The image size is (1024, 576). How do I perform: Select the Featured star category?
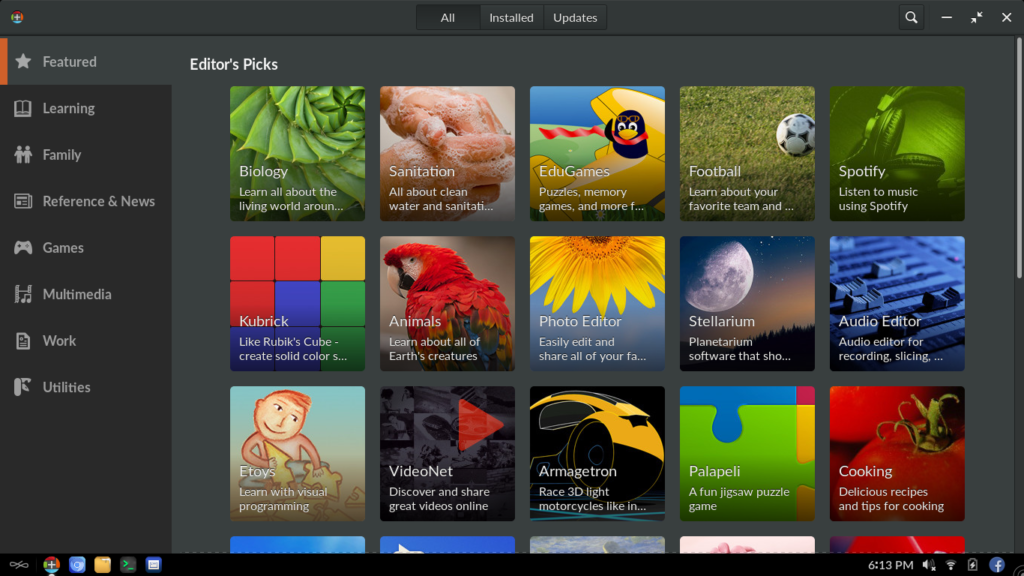point(86,61)
